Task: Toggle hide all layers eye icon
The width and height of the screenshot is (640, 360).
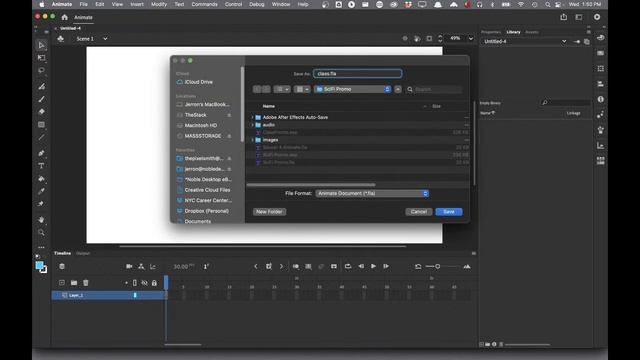Action: coord(144,282)
